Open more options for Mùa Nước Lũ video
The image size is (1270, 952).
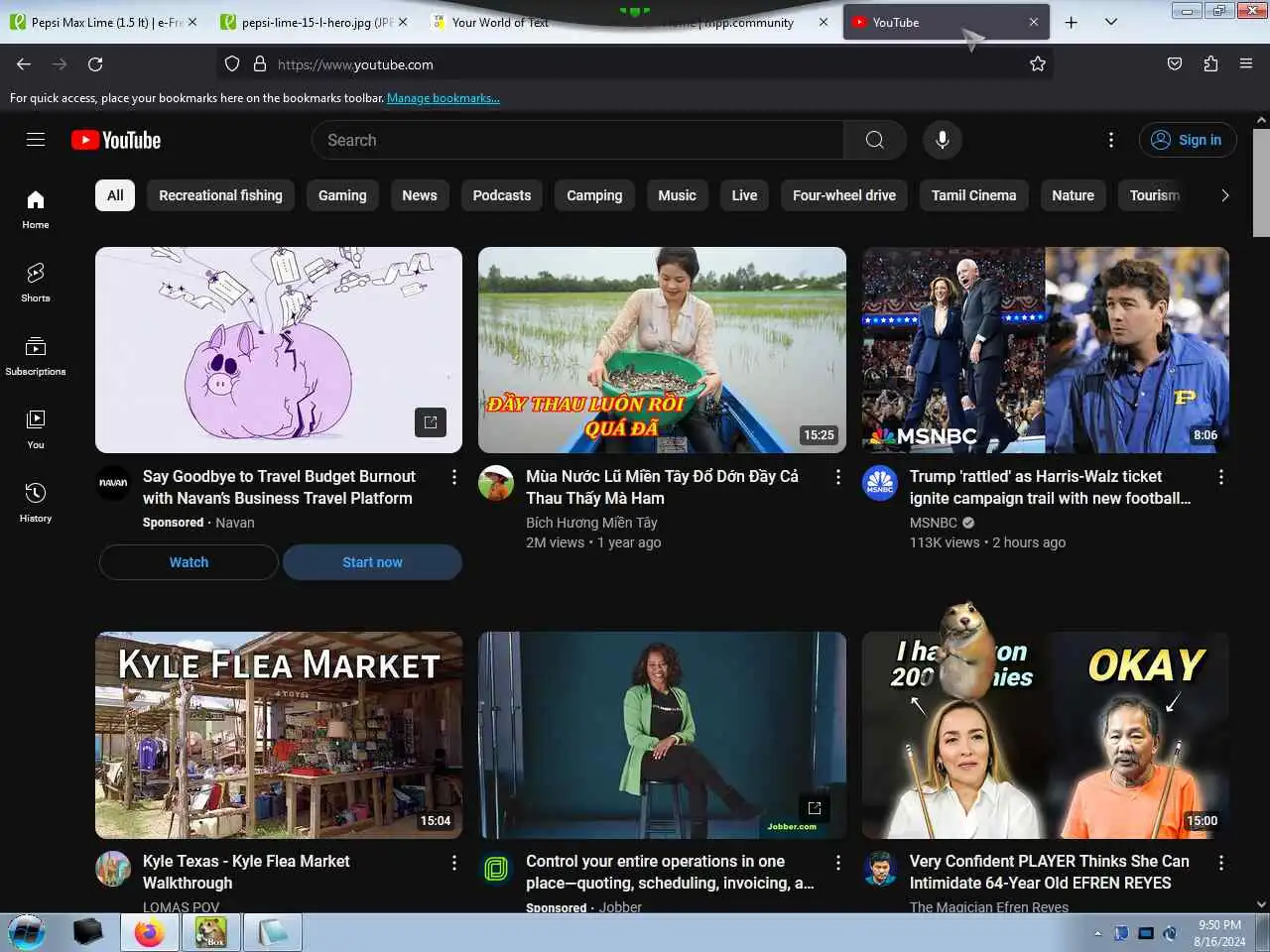tap(838, 477)
